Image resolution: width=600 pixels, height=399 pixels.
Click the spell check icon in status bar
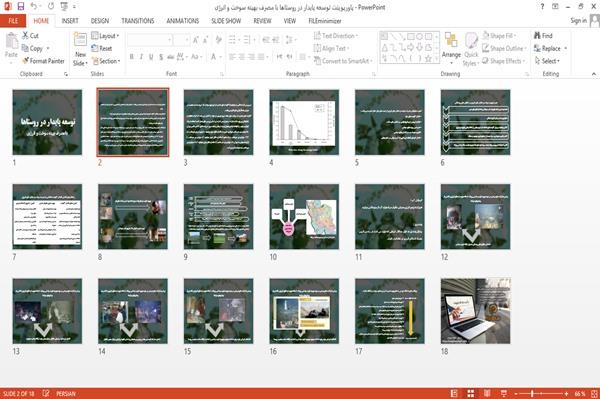(x=46, y=393)
